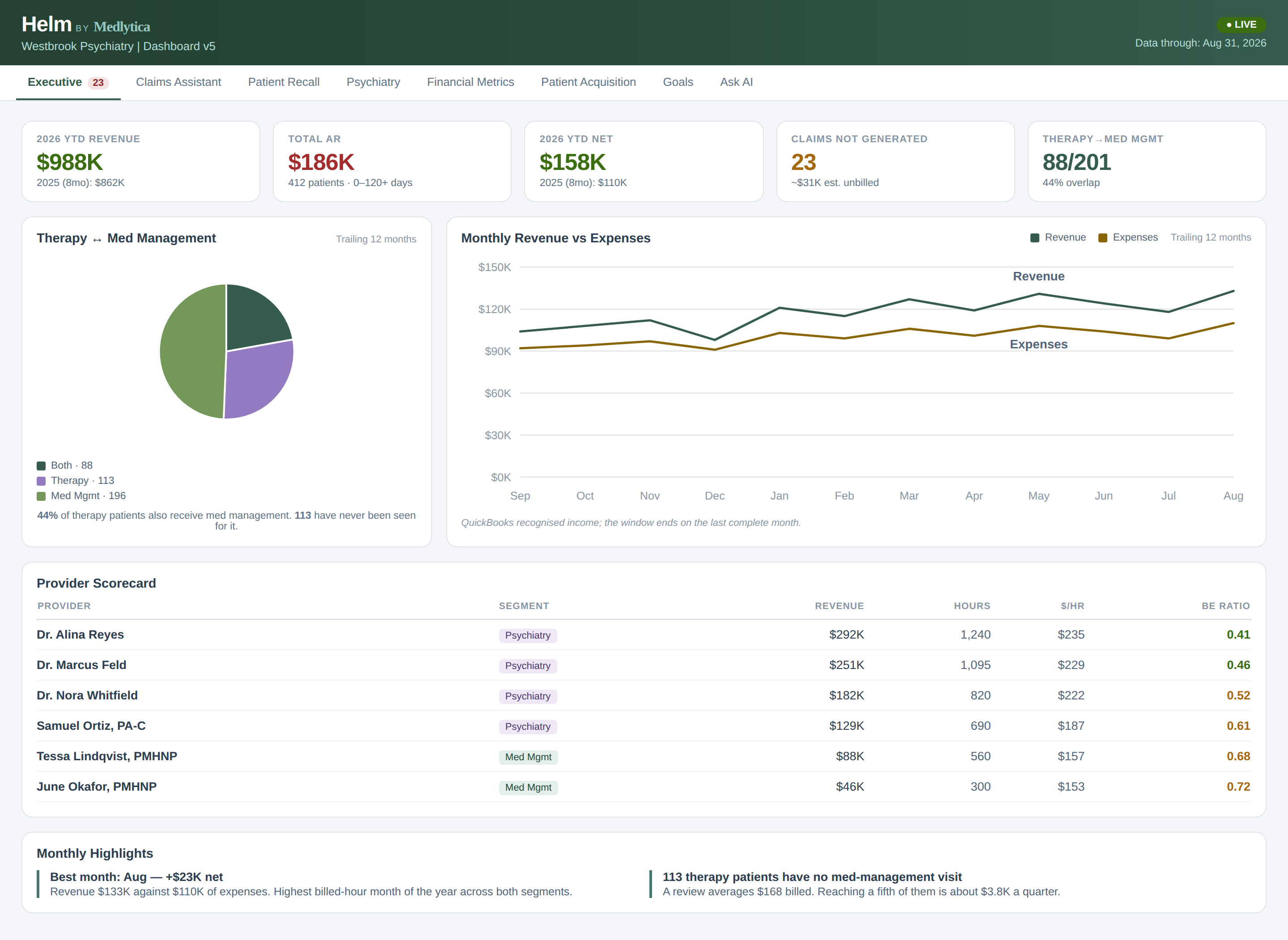The image size is (1288, 940).
Task: Click the Therapy legend color square
Action: (41, 481)
